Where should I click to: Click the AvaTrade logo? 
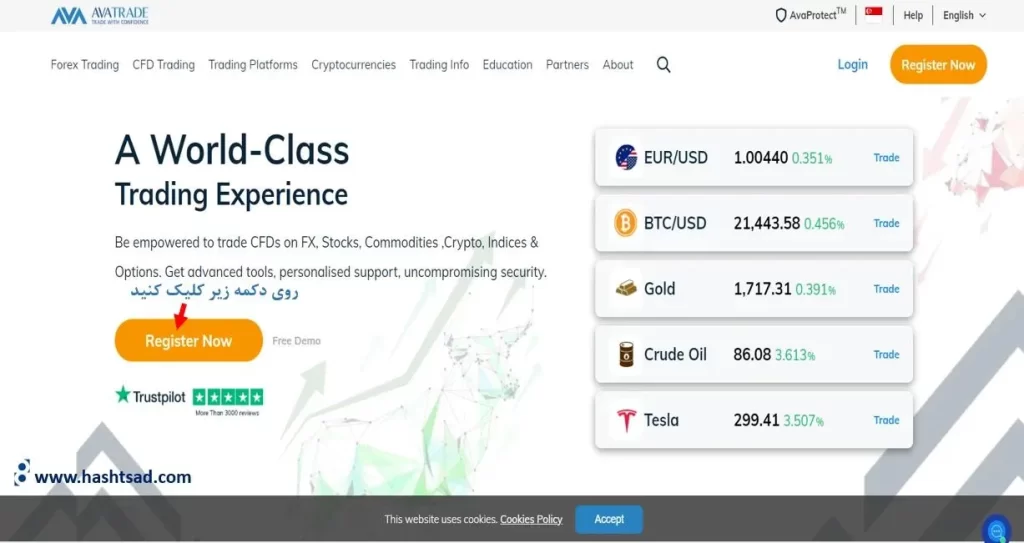(100, 16)
